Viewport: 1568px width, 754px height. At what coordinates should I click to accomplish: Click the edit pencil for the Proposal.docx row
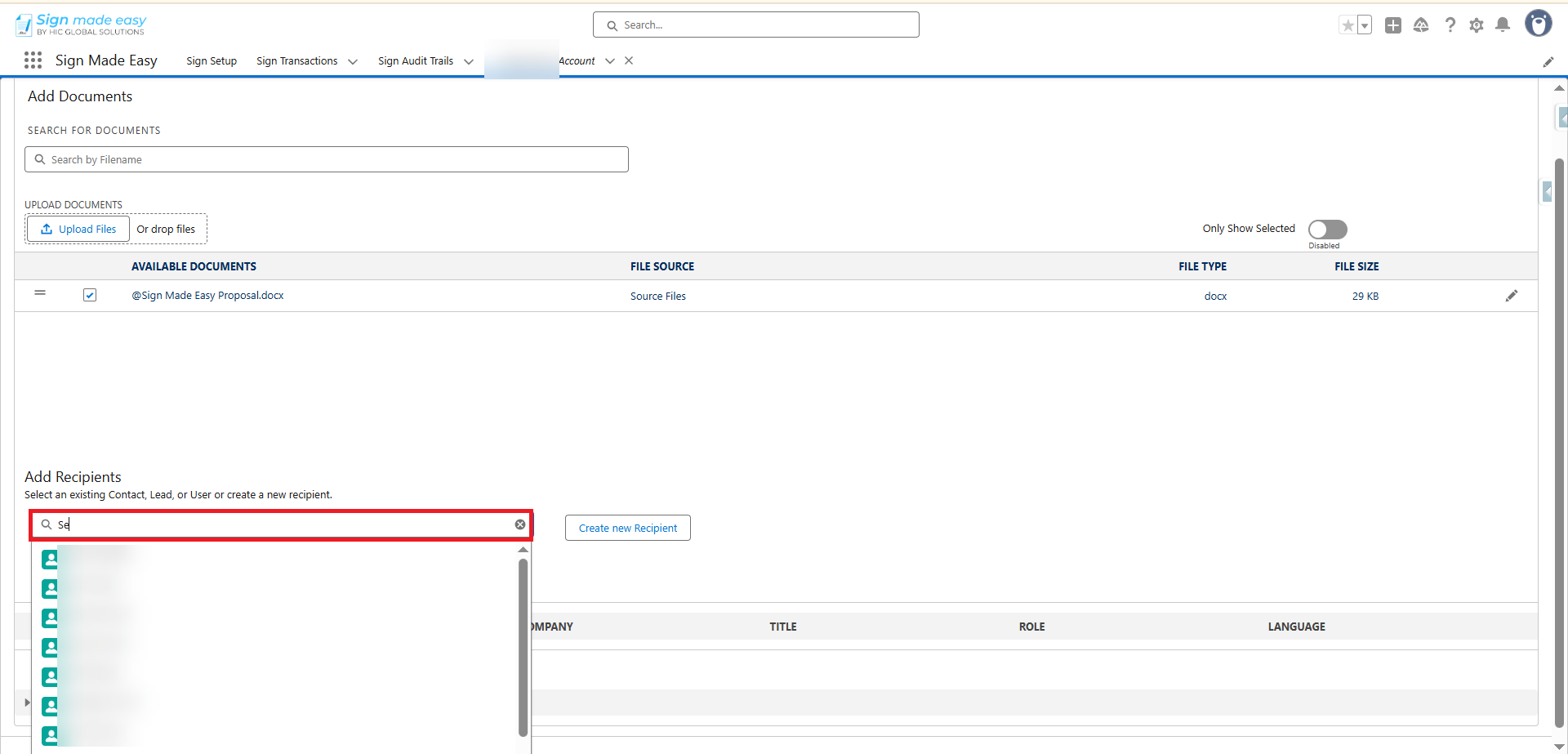(x=1512, y=296)
